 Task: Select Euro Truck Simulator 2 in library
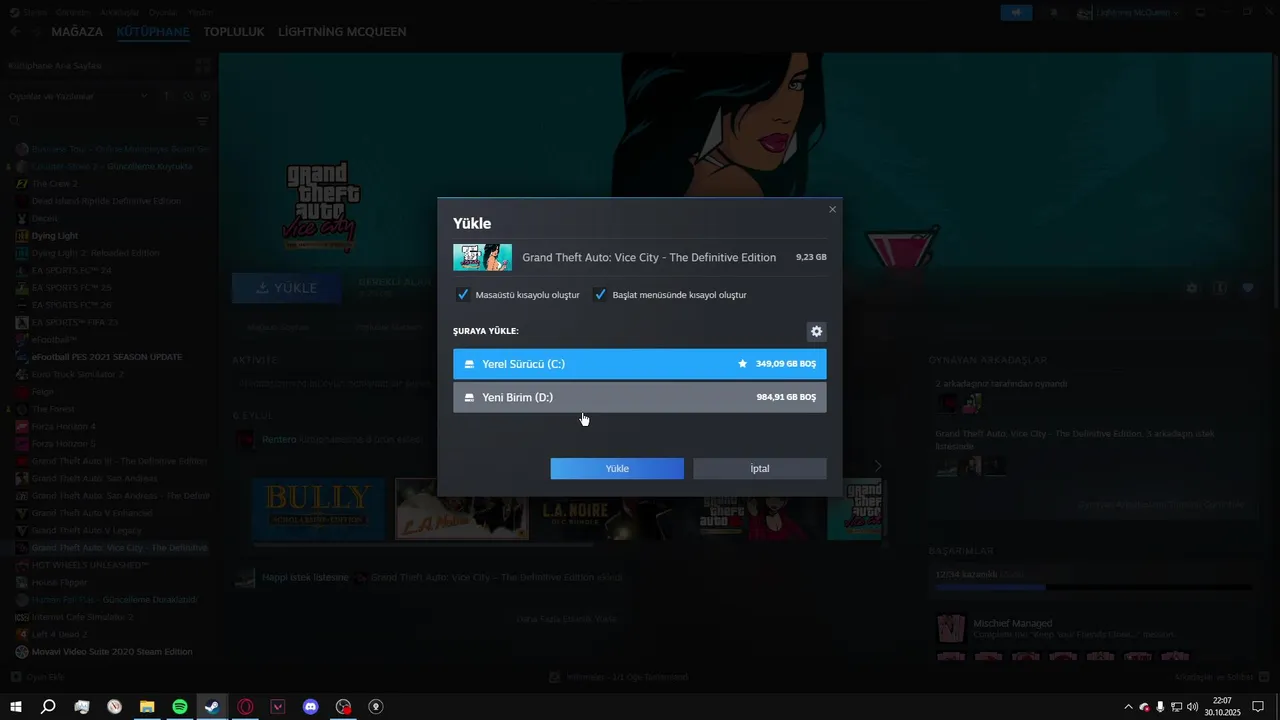[x=77, y=374]
